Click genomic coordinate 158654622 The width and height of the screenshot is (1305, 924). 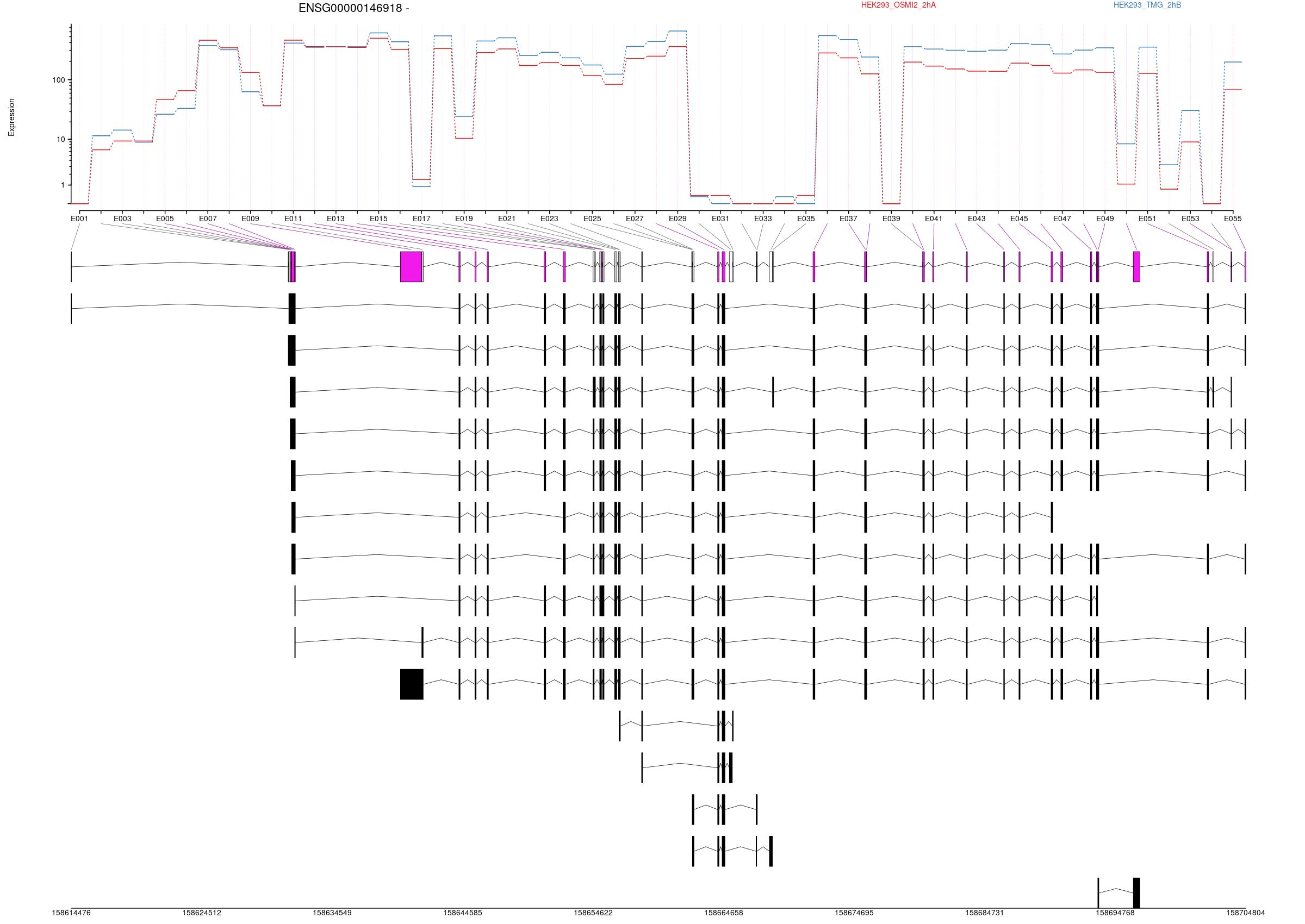click(x=593, y=913)
